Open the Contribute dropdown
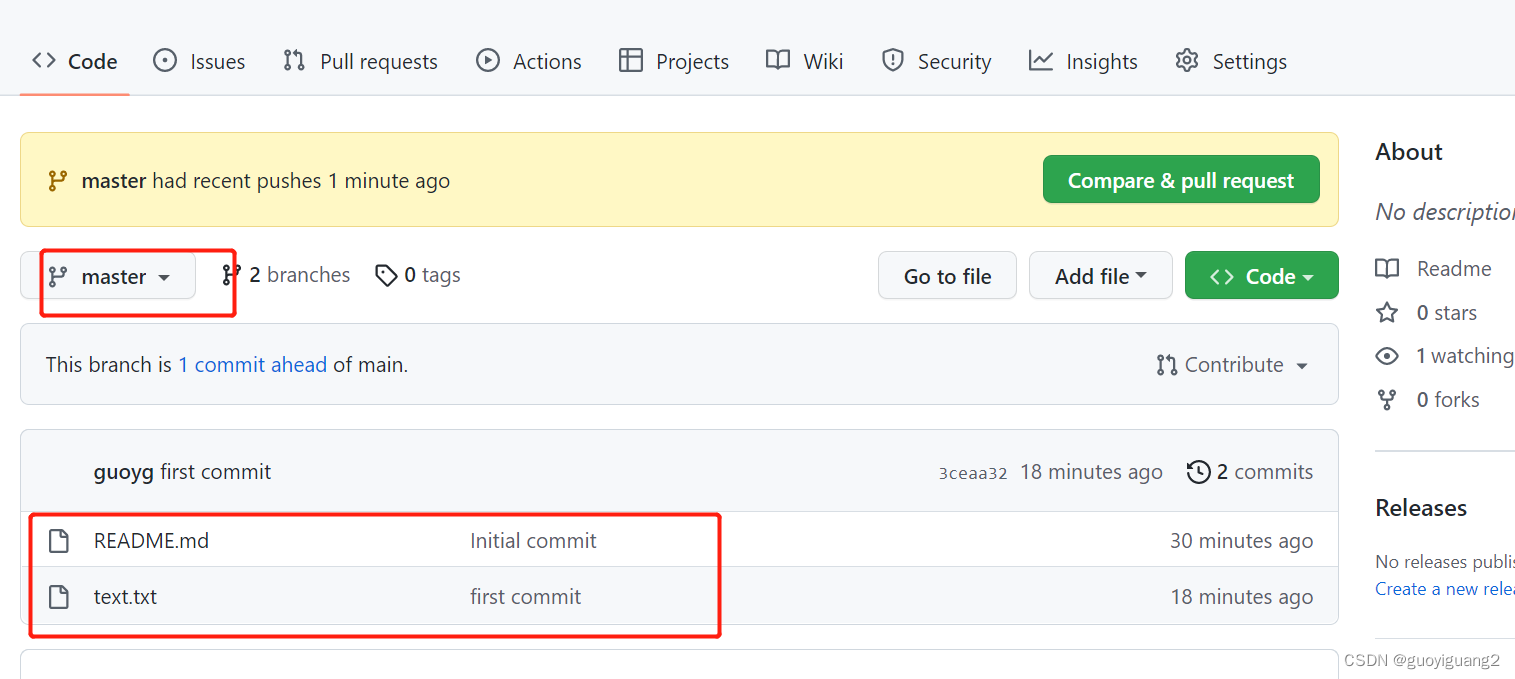1515x679 pixels. click(x=1232, y=365)
